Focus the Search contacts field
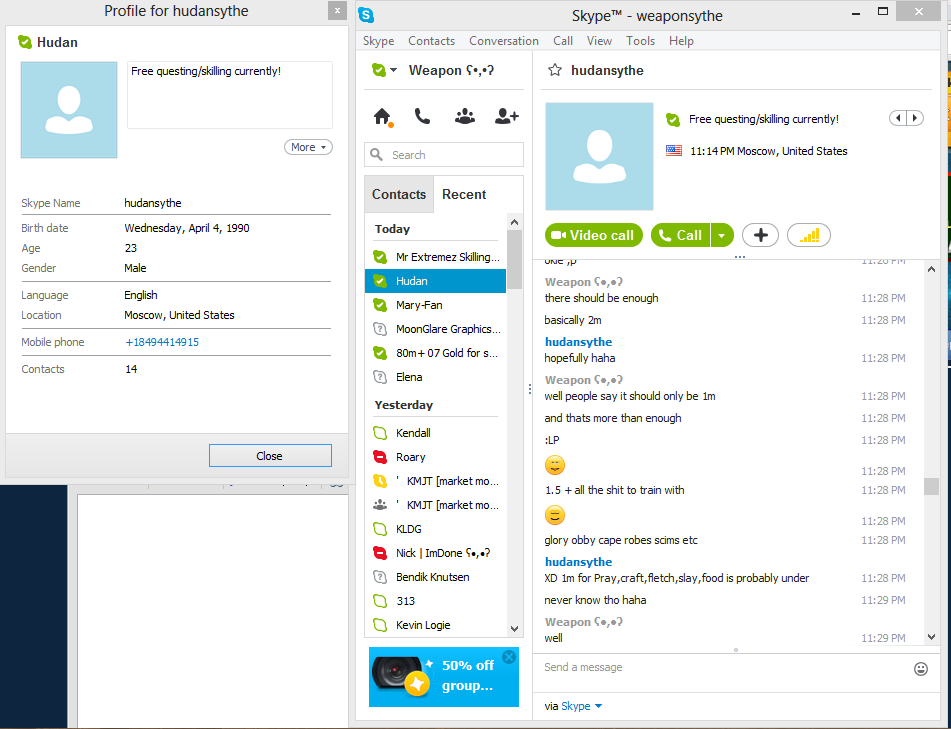Image resolution: width=951 pixels, height=729 pixels. pyautogui.click(x=444, y=155)
